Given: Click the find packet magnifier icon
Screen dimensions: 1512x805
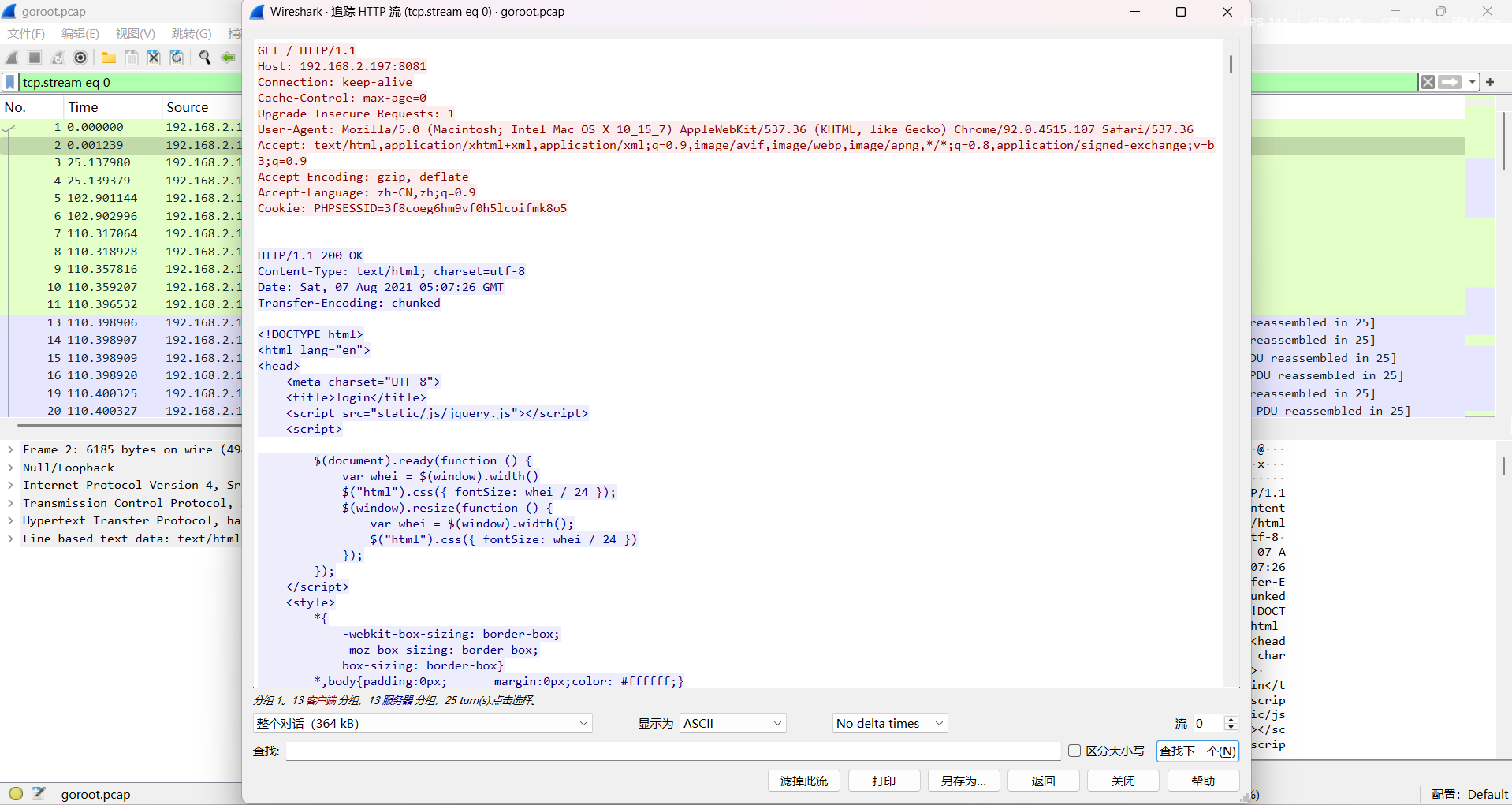Looking at the screenshot, I should click(205, 58).
